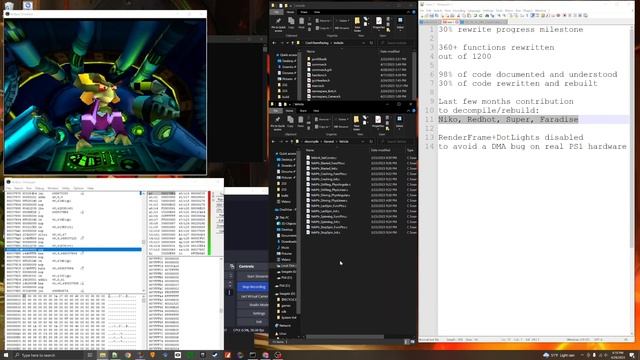Toggle Studio Mode in OBS Controls
The image size is (640, 360).
(253, 305)
